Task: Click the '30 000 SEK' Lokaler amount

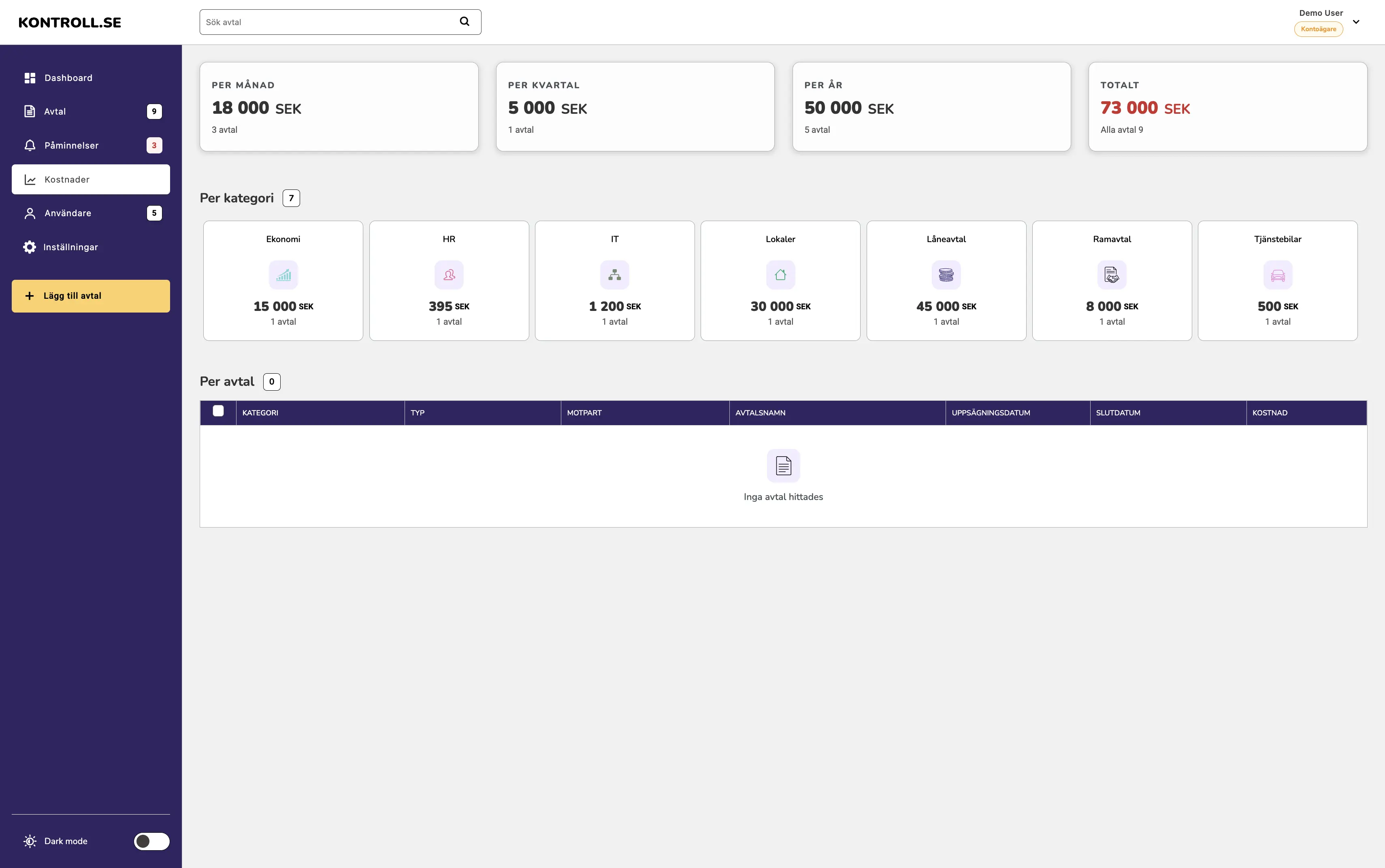Action: (780, 306)
